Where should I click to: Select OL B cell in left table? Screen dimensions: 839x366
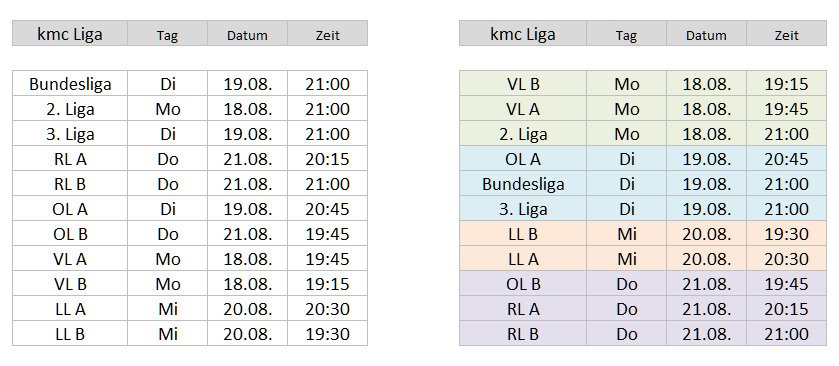[70, 234]
